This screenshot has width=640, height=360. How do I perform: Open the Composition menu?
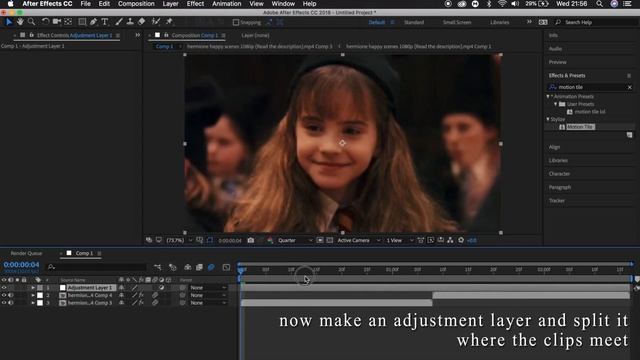click(136, 4)
